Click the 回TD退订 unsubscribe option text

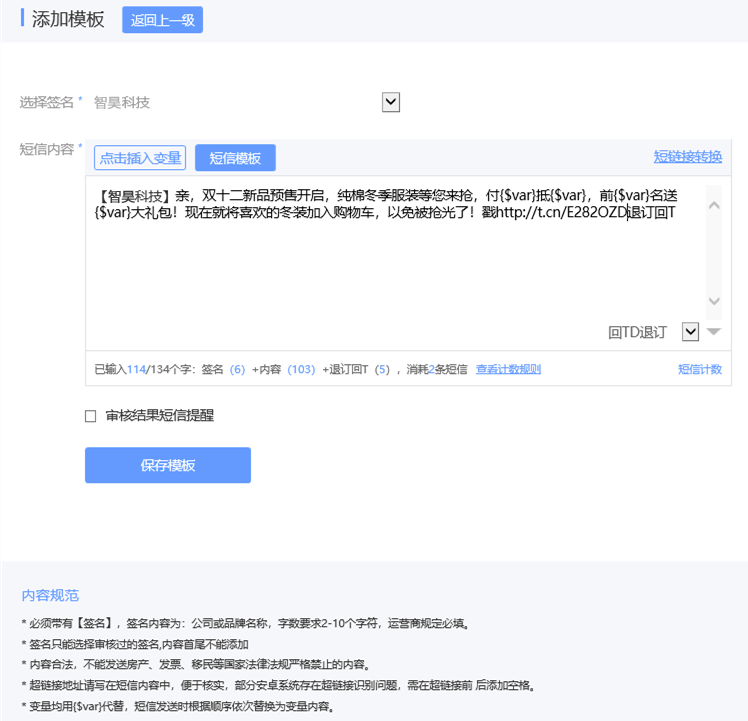(637, 332)
